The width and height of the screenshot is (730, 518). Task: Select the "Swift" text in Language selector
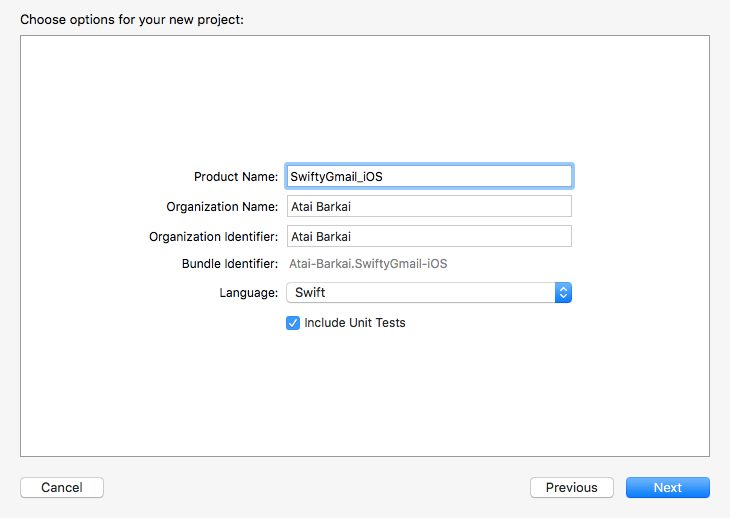click(x=309, y=293)
